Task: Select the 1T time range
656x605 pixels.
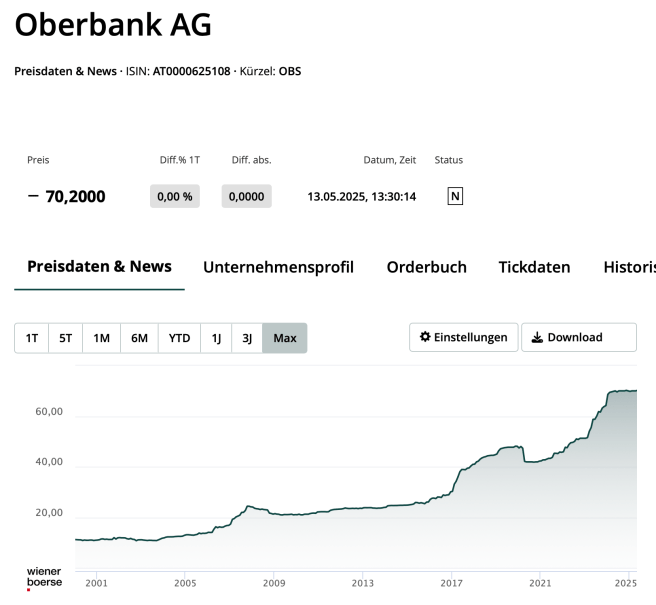Action: pos(32,338)
